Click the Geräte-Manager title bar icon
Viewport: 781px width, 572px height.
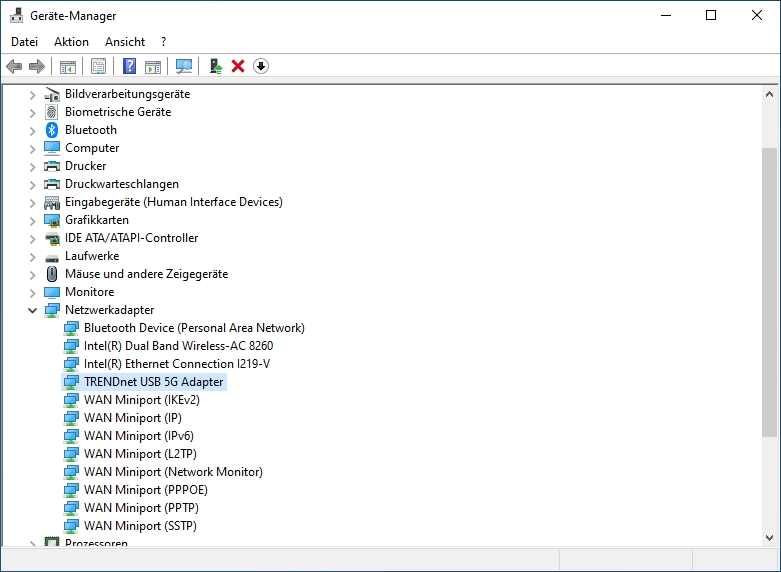pyautogui.click(x=16, y=15)
